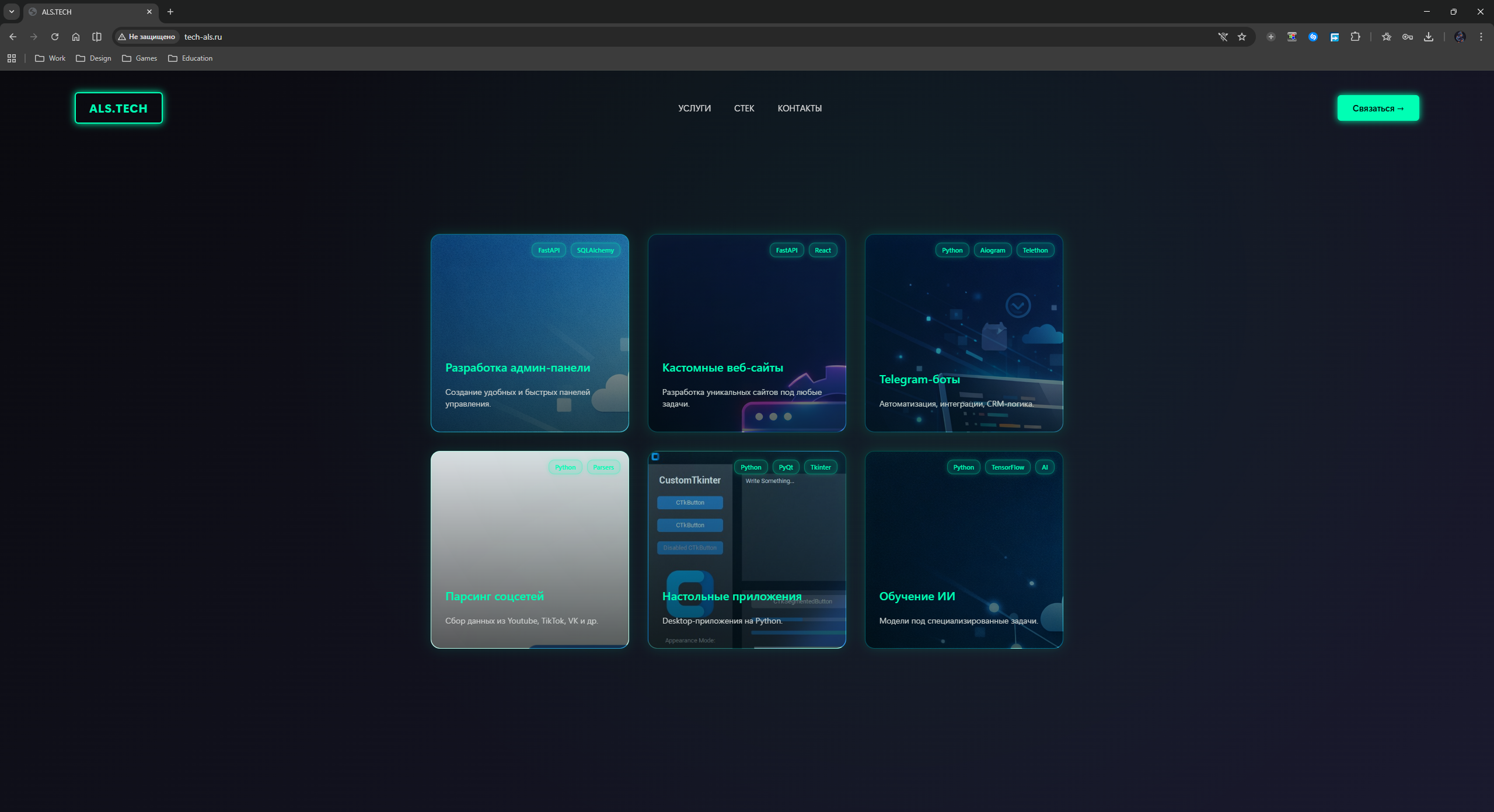Image resolution: width=1494 pixels, height=812 pixels.
Task: Go forward to next page
Action: pyautogui.click(x=34, y=37)
